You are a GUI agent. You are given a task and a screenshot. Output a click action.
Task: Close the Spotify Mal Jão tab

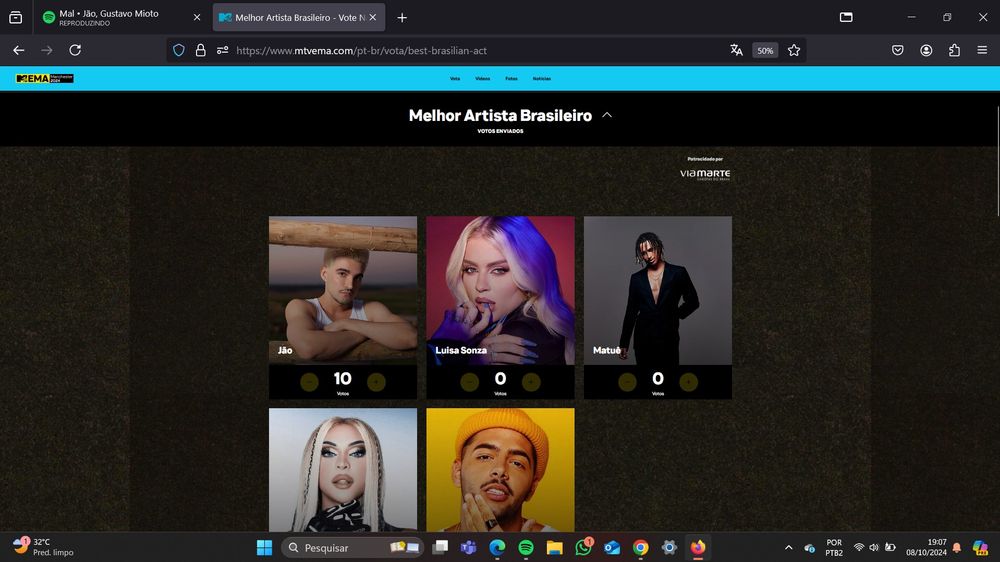click(197, 18)
